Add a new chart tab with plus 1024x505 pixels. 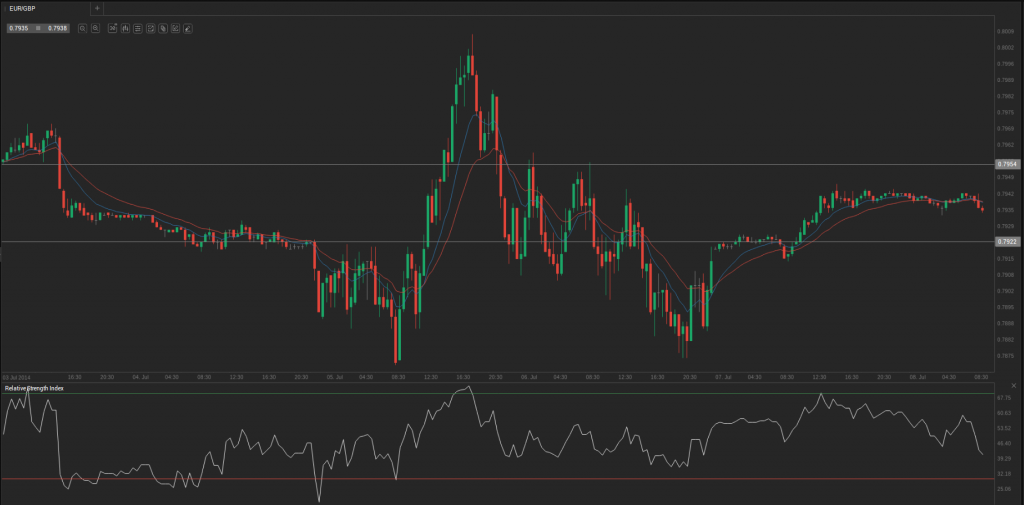(x=97, y=7)
